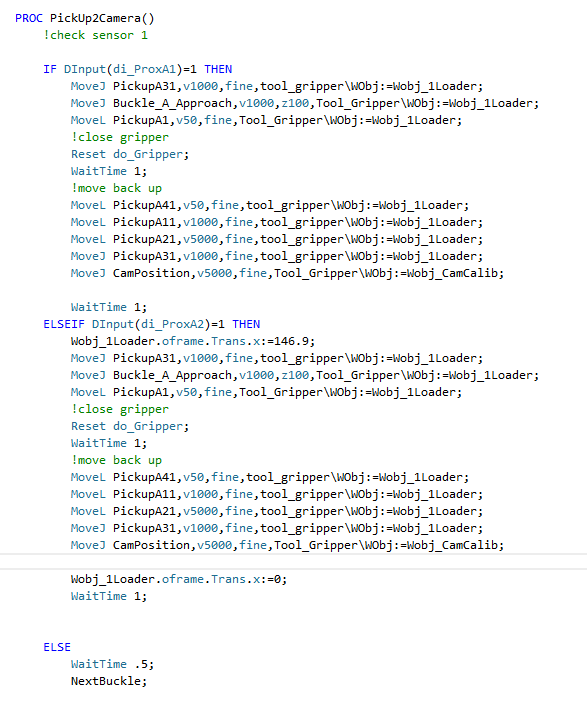This screenshot has width=587, height=713.
Task: Place cursor on the 146.9 value
Action: [294, 341]
